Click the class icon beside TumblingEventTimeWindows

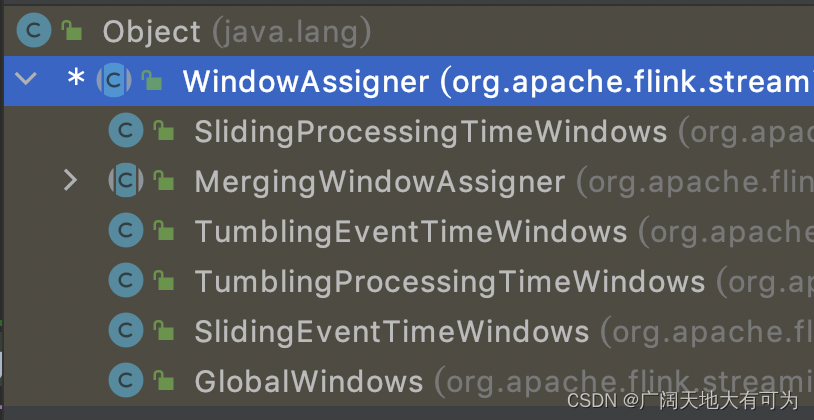tap(126, 231)
